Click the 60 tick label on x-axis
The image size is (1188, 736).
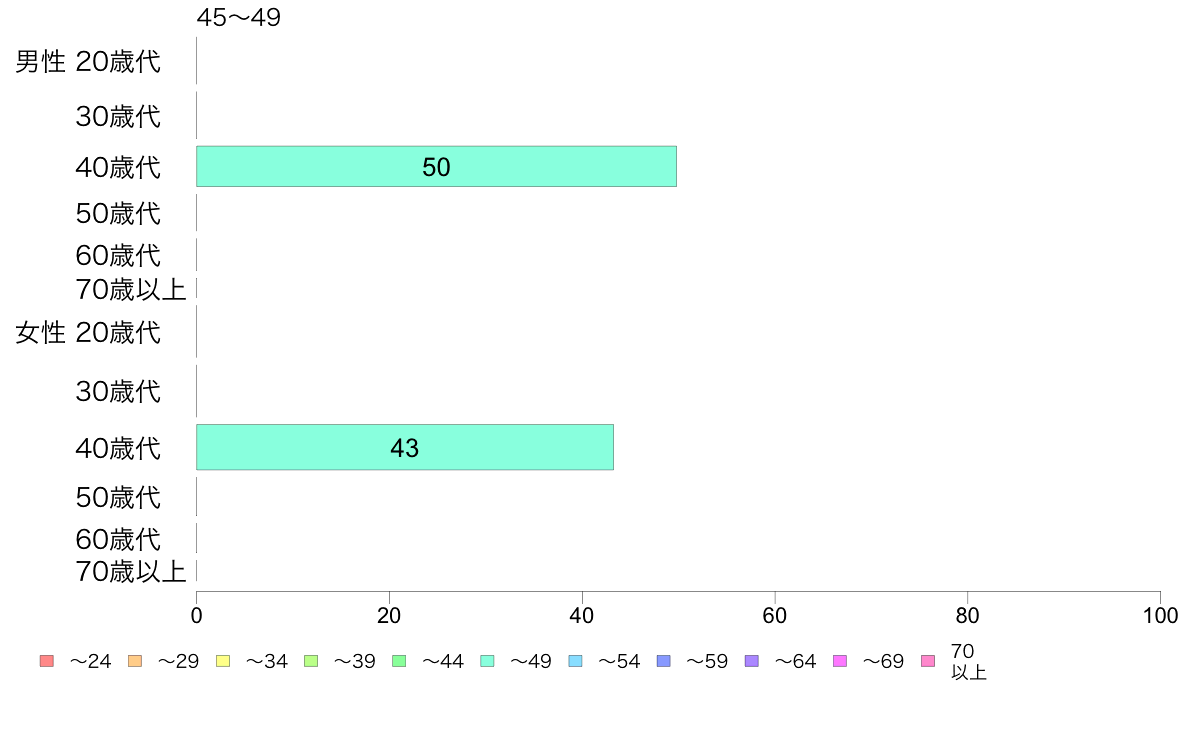[x=774, y=615]
